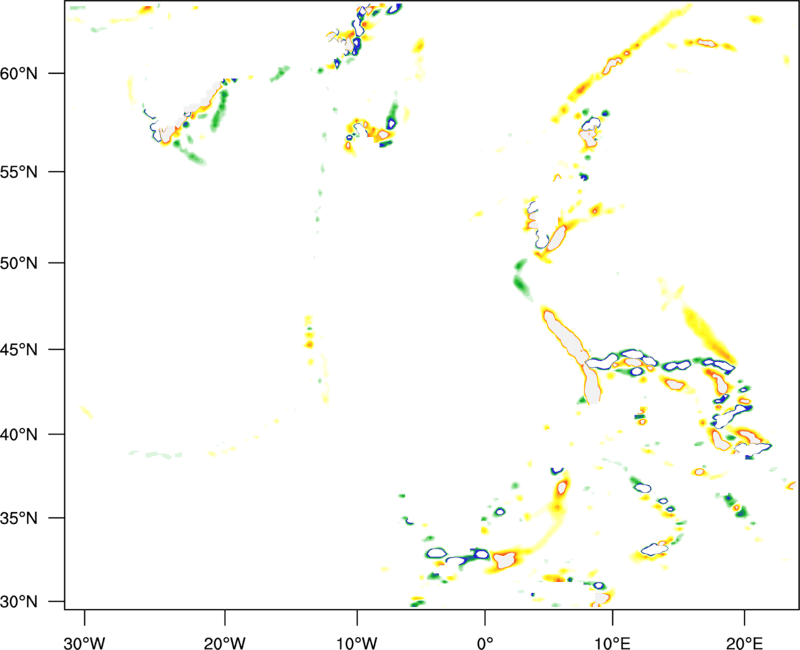Click the 30°N latitude label
The width and height of the screenshot is (800, 650).
coord(19,602)
